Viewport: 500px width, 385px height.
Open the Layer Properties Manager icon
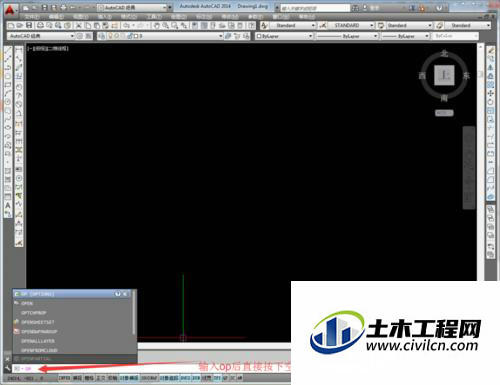tap(102, 36)
